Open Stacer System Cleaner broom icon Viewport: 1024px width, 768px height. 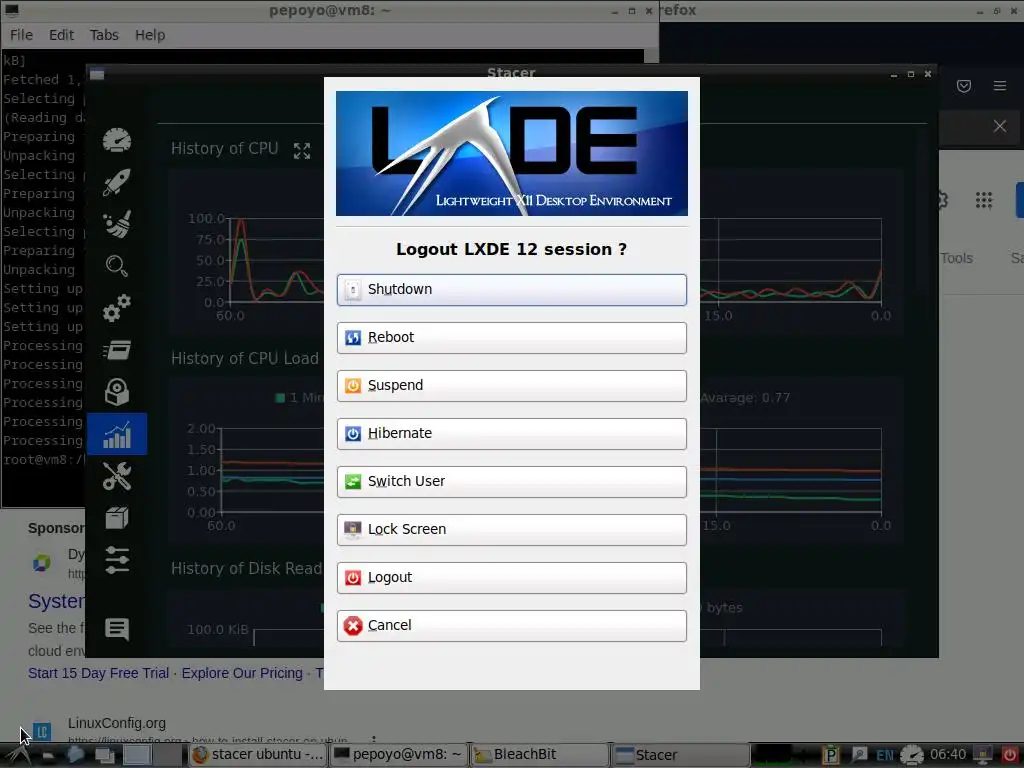tap(117, 224)
